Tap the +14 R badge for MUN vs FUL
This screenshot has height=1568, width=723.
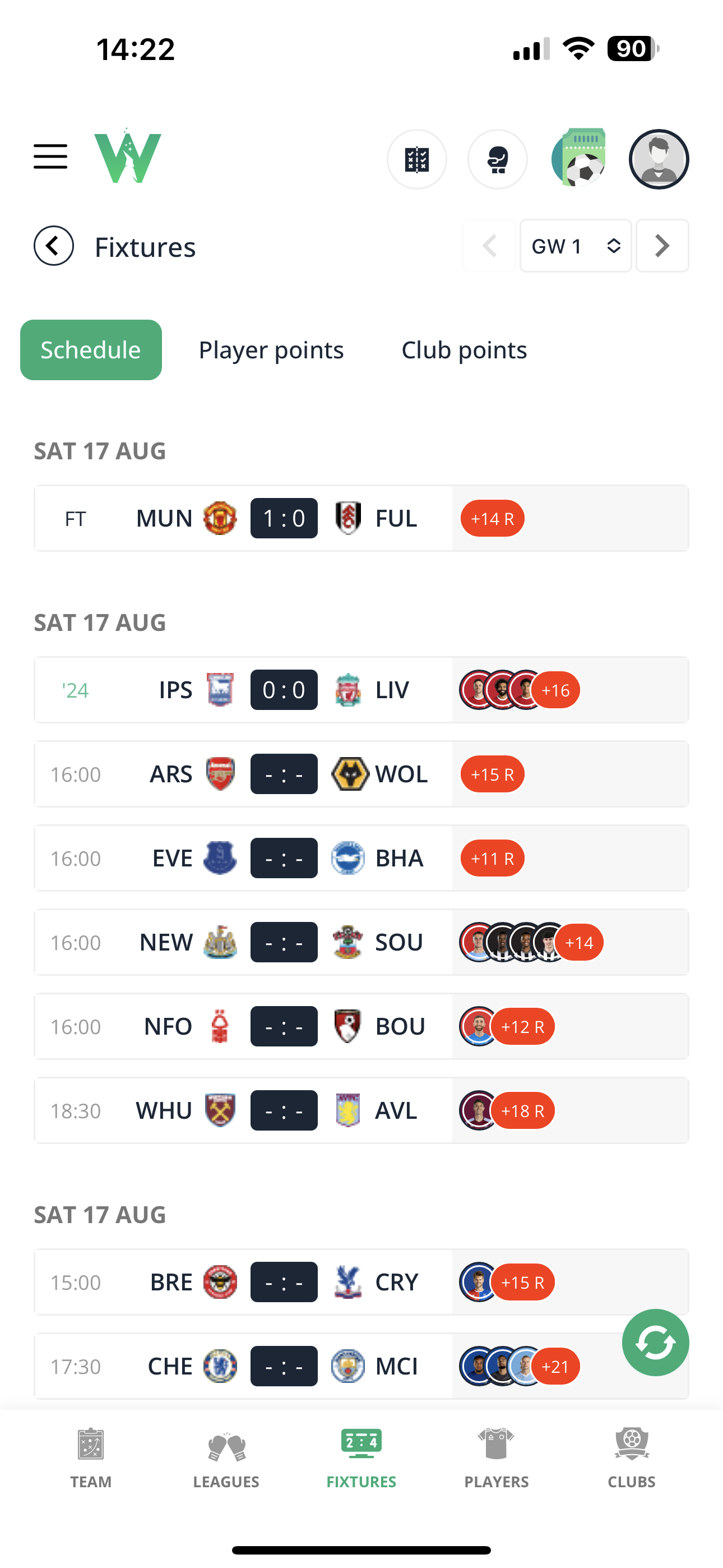tap(492, 519)
